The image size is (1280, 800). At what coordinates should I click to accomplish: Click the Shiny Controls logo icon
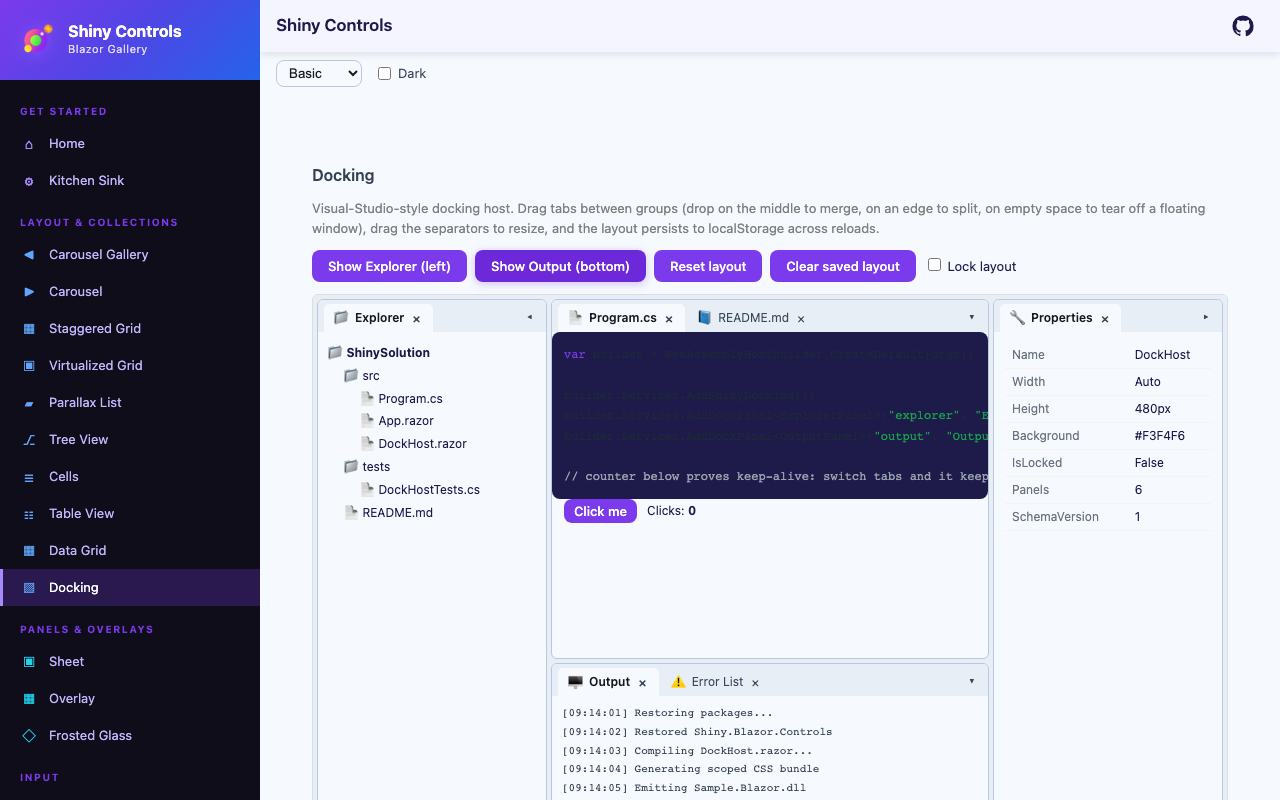(x=38, y=39)
